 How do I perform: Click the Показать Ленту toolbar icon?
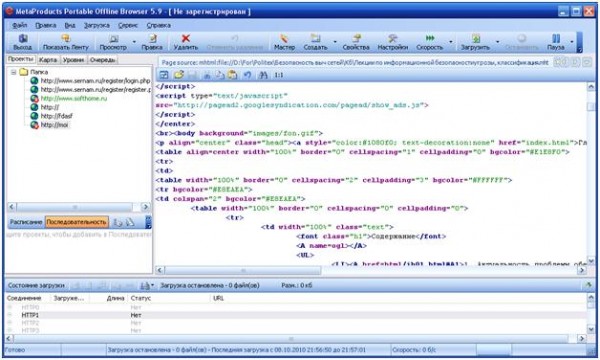tap(65, 38)
